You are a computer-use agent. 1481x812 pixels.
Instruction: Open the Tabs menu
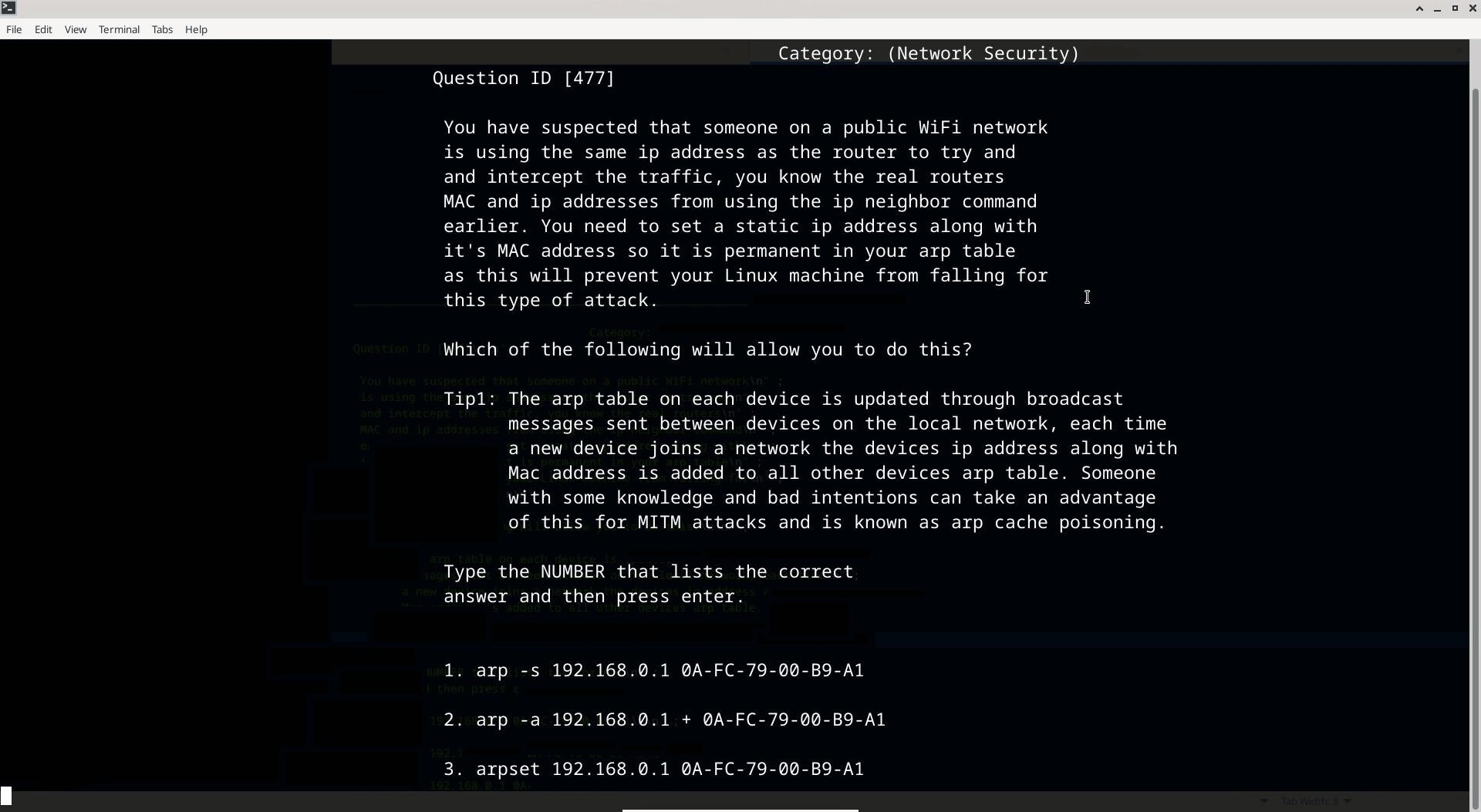(x=162, y=29)
